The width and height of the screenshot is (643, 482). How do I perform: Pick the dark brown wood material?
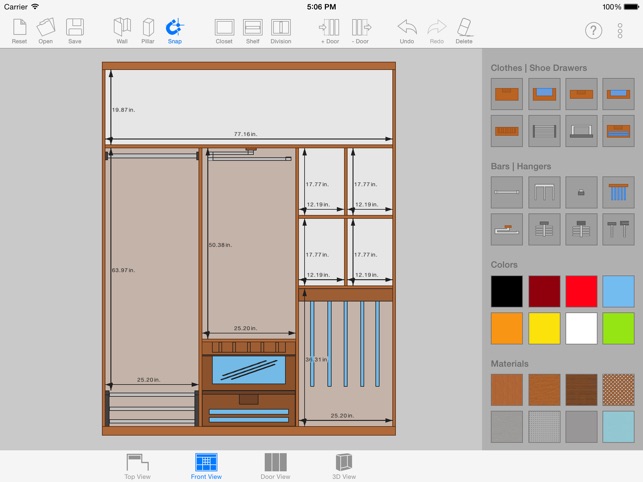(x=581, y=390)
